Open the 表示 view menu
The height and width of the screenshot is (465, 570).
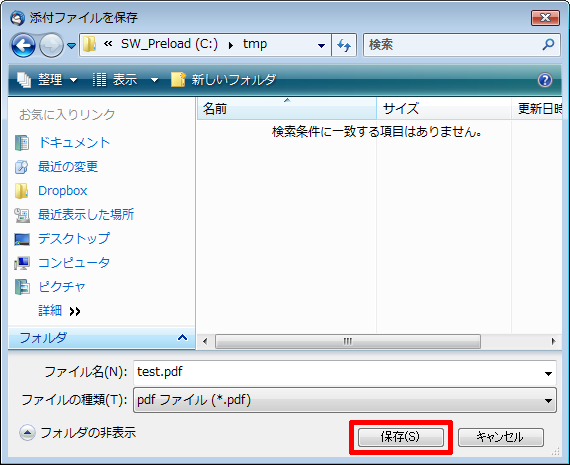[125, 80]
